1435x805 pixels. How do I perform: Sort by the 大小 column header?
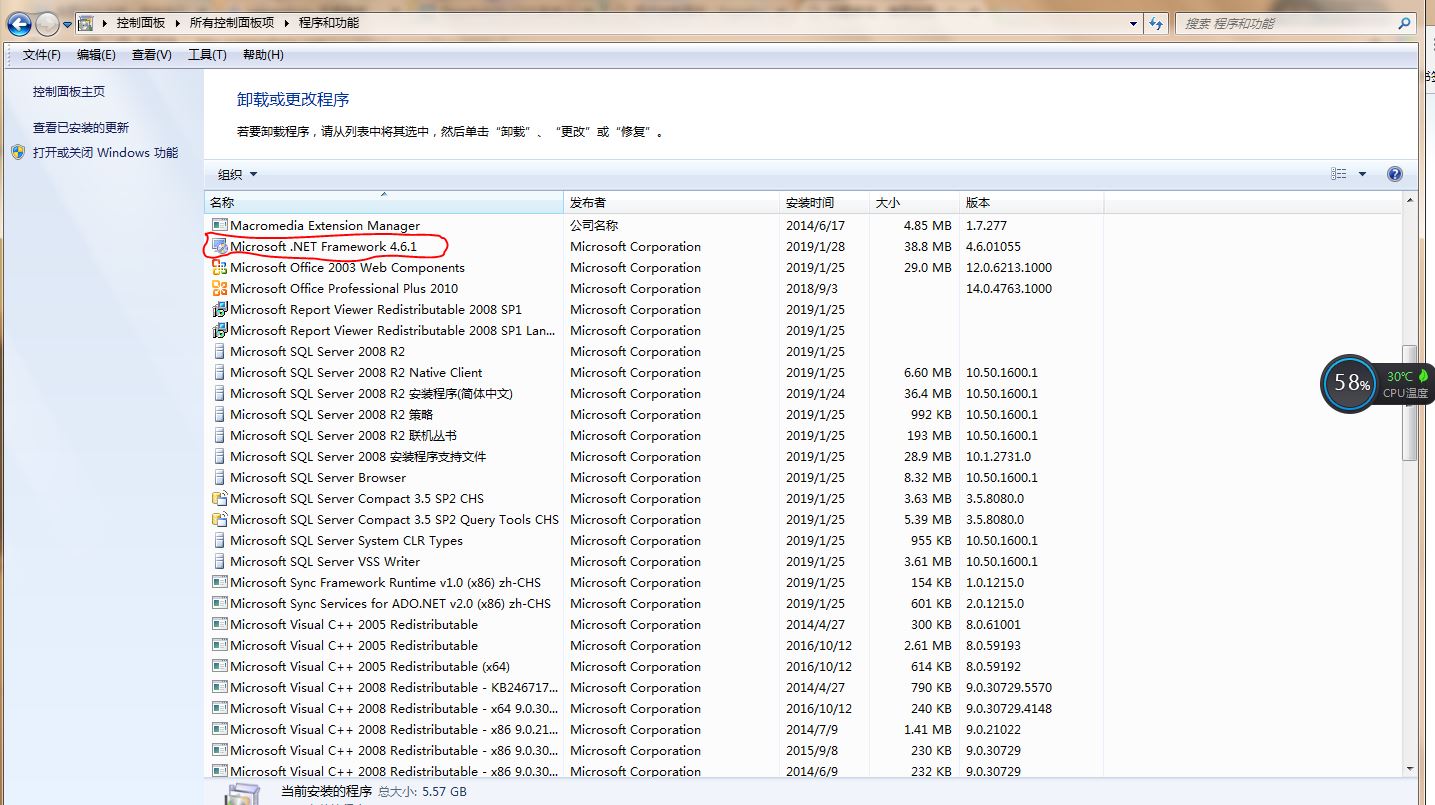[915, 203]
